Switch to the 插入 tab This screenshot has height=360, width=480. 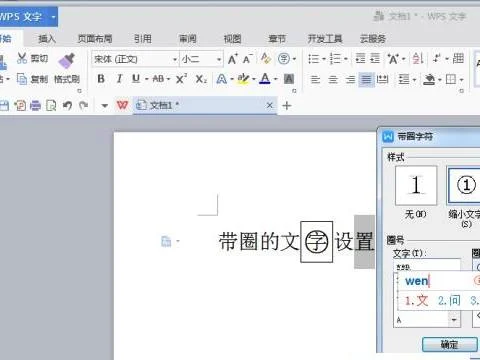47,39
